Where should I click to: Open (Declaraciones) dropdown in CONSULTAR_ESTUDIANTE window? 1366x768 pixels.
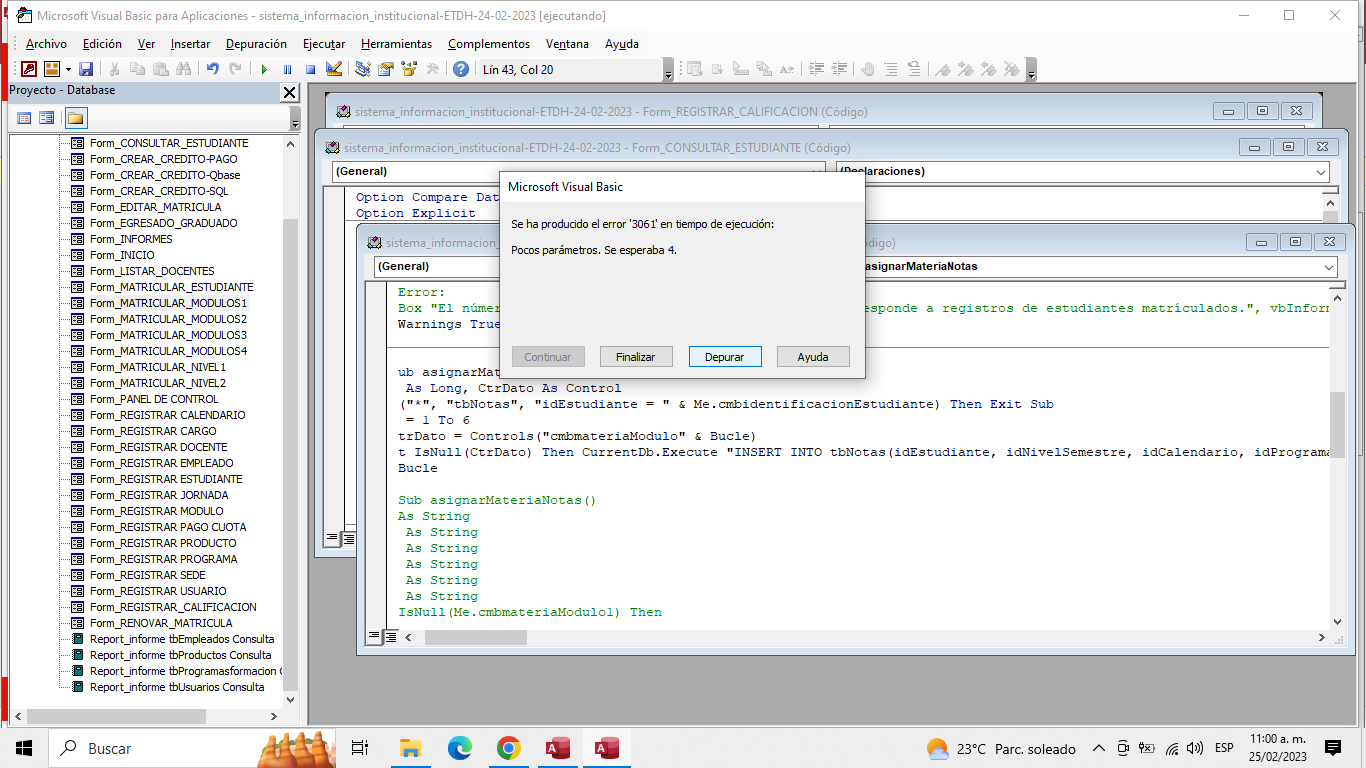point(1322,171)
